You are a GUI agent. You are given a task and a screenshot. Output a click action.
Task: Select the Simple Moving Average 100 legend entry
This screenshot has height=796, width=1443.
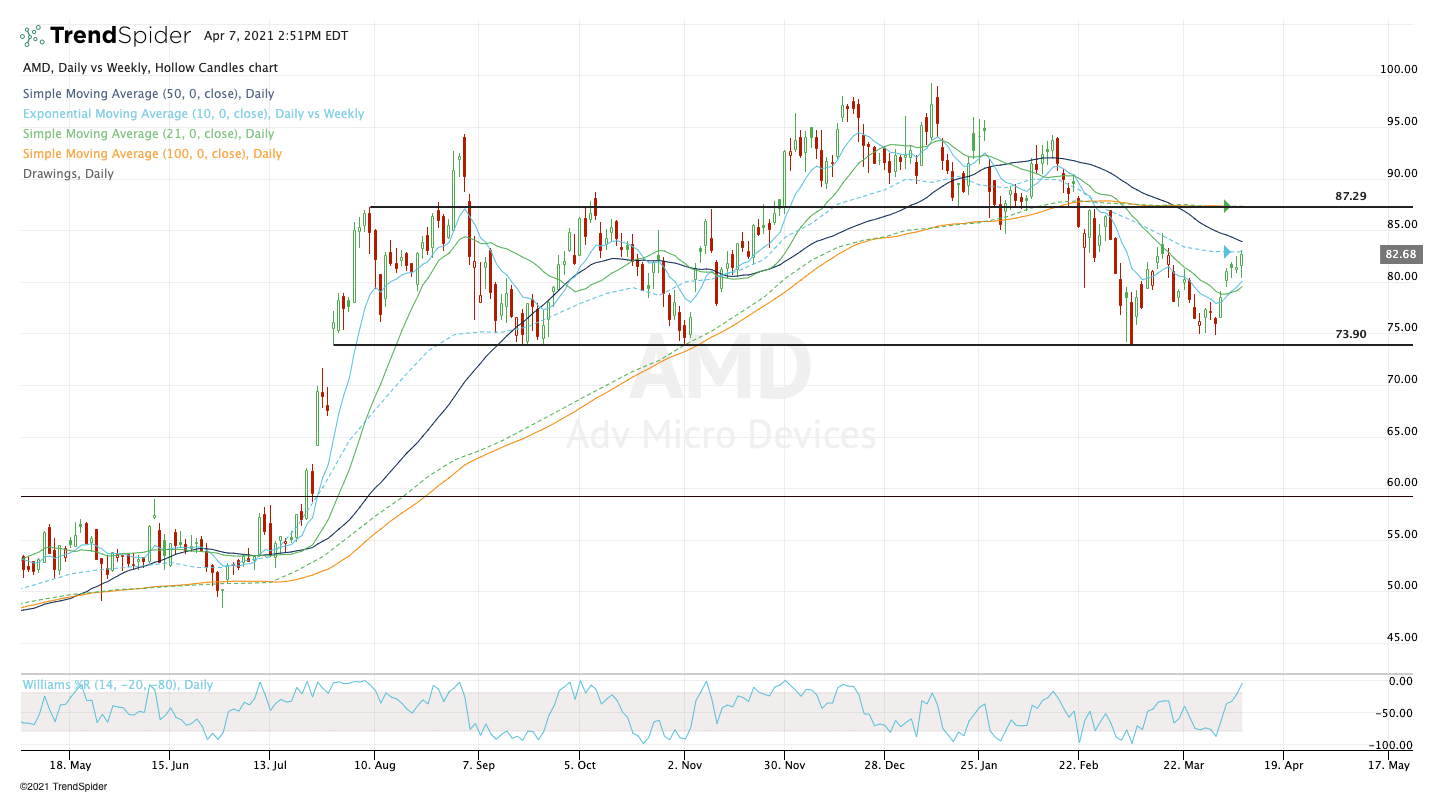pyautogui.click(x=152, y=154)
